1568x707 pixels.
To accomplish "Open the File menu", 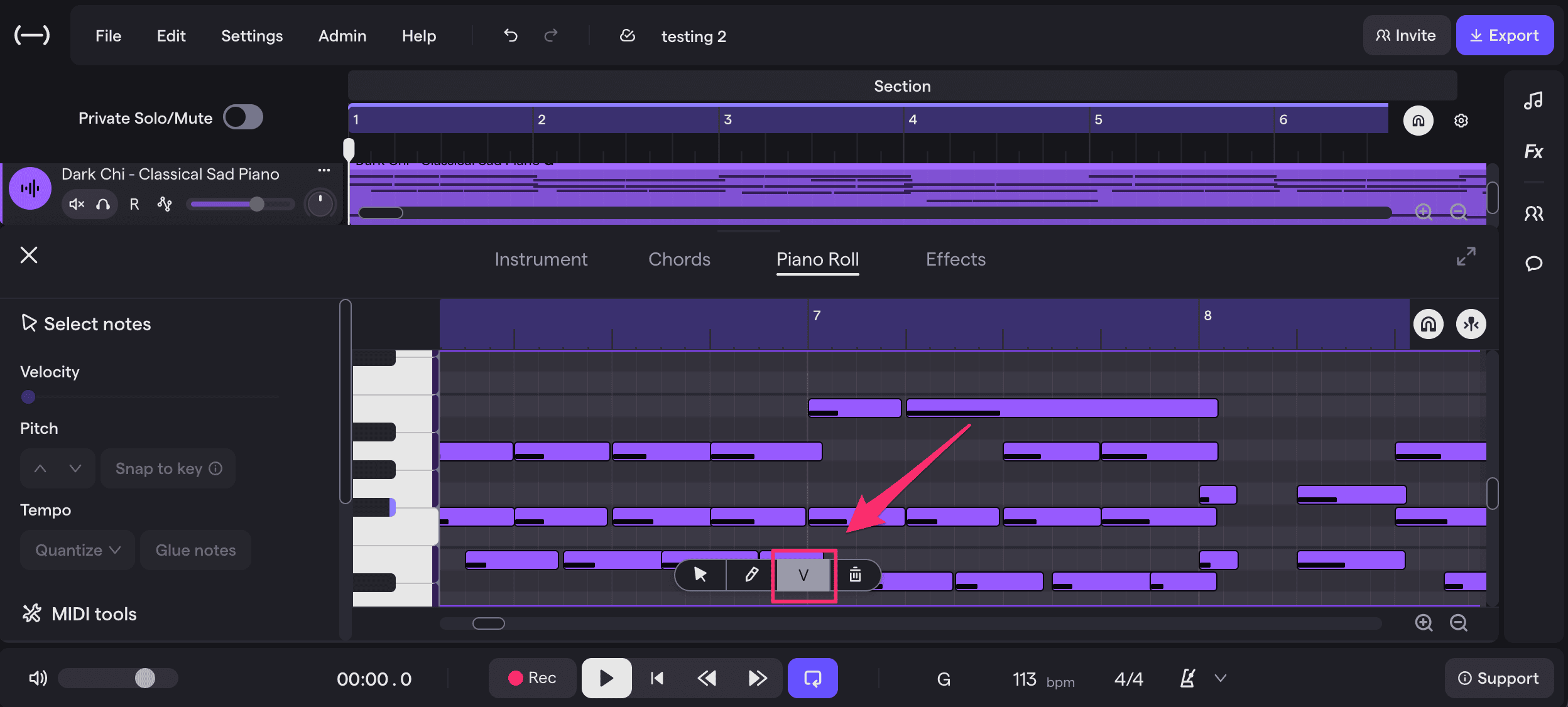I will click(x=108, y=36).
